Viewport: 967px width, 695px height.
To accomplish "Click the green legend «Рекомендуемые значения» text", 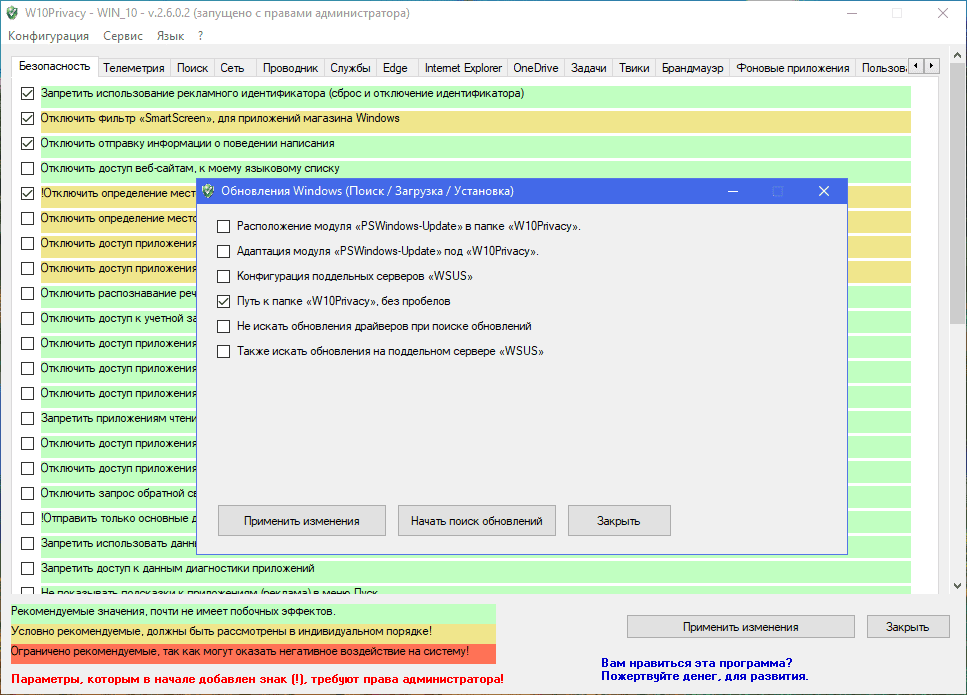I will pos(173,612).
